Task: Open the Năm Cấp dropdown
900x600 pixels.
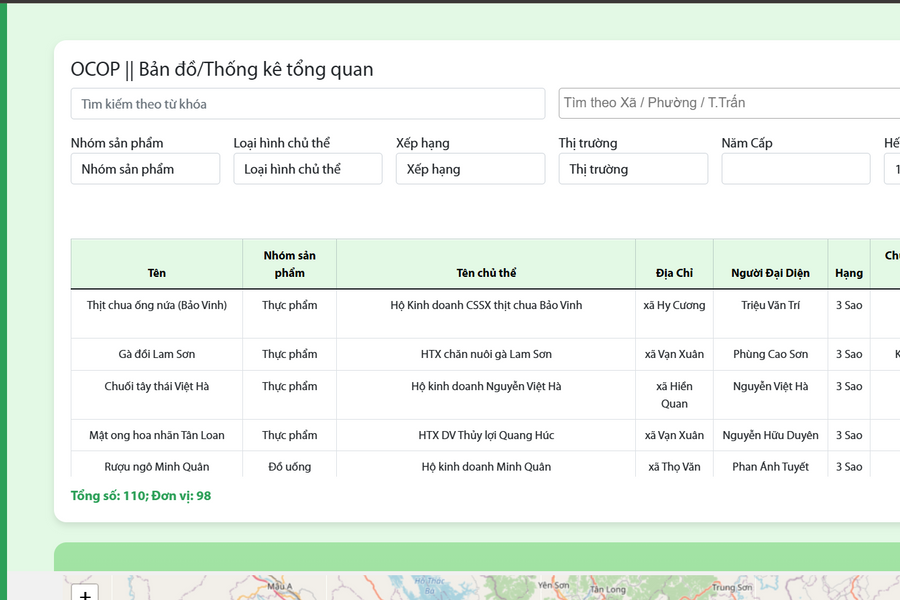Action: coord(796,168)
